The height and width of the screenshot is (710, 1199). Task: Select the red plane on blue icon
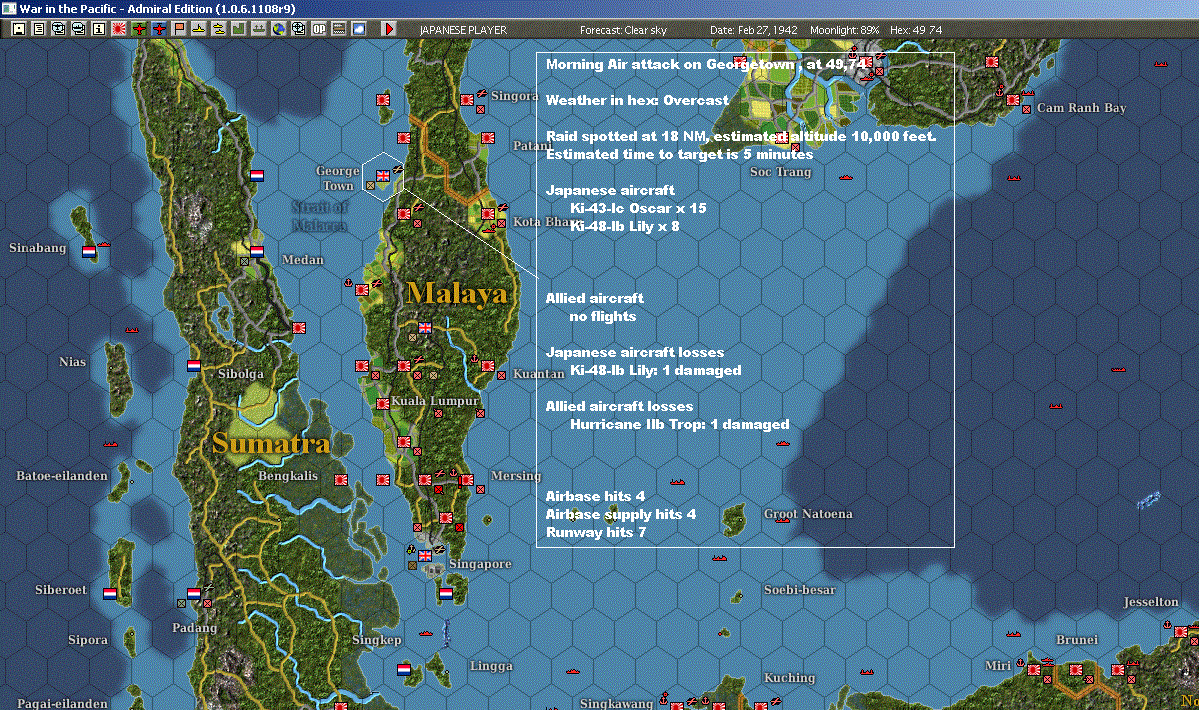(x=158, y=29)
